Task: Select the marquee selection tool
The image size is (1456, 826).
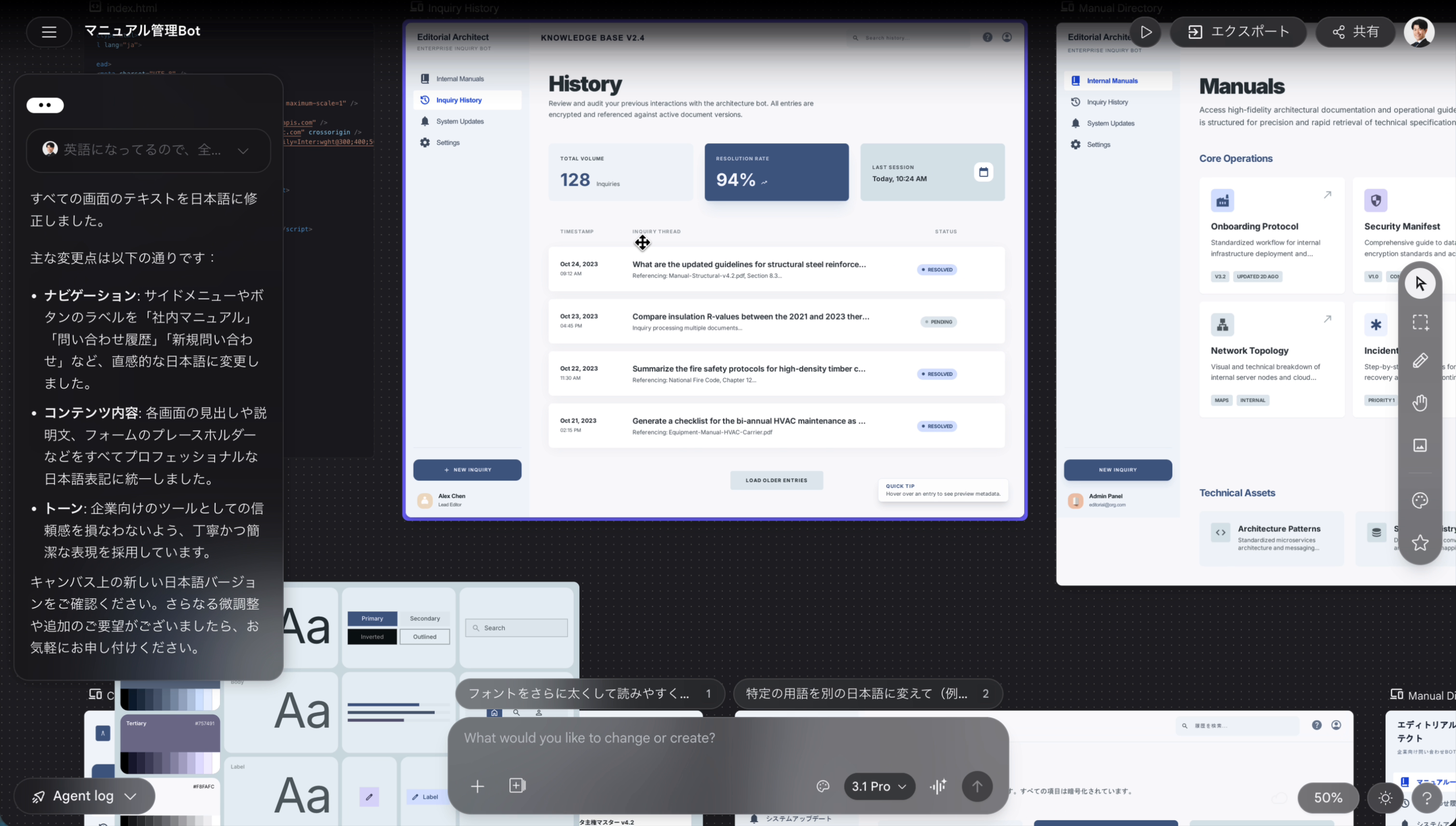Action: tap(1420, 322)
